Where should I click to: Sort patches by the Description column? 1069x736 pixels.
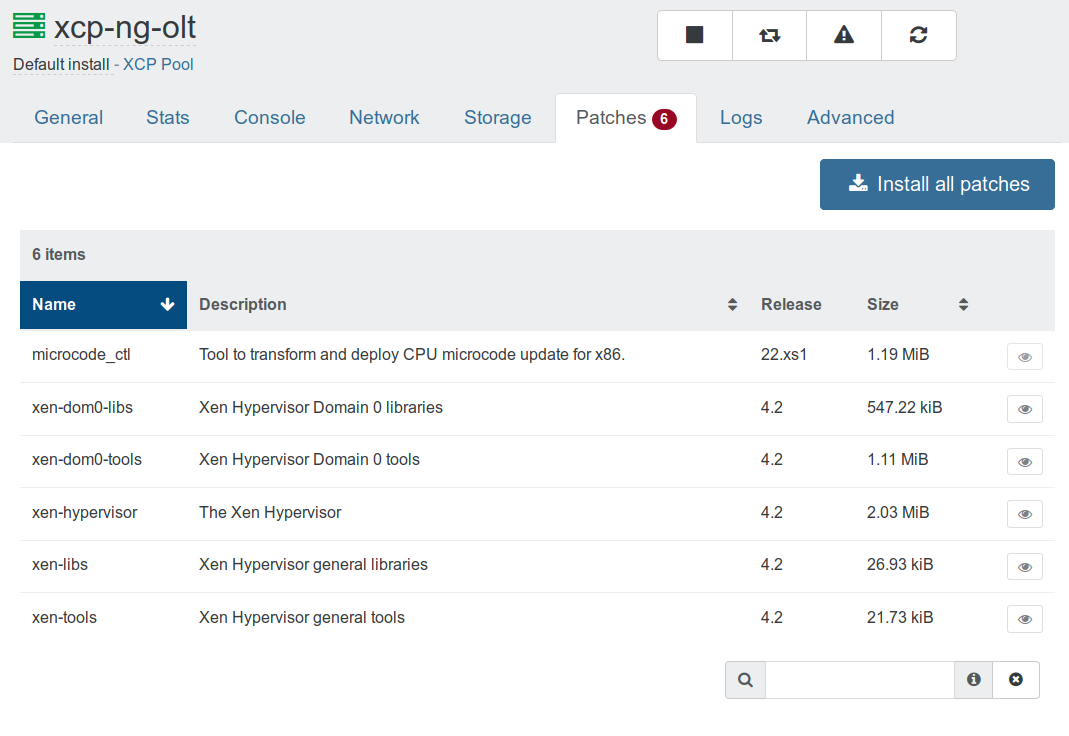[x=468, y=305]
